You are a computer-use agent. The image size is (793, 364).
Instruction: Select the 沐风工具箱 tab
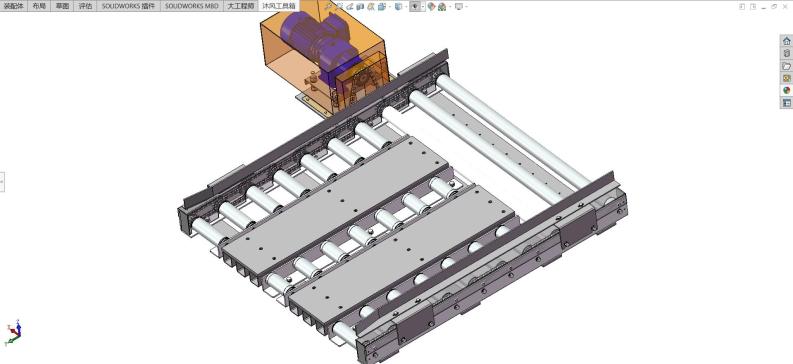(278, 7)
